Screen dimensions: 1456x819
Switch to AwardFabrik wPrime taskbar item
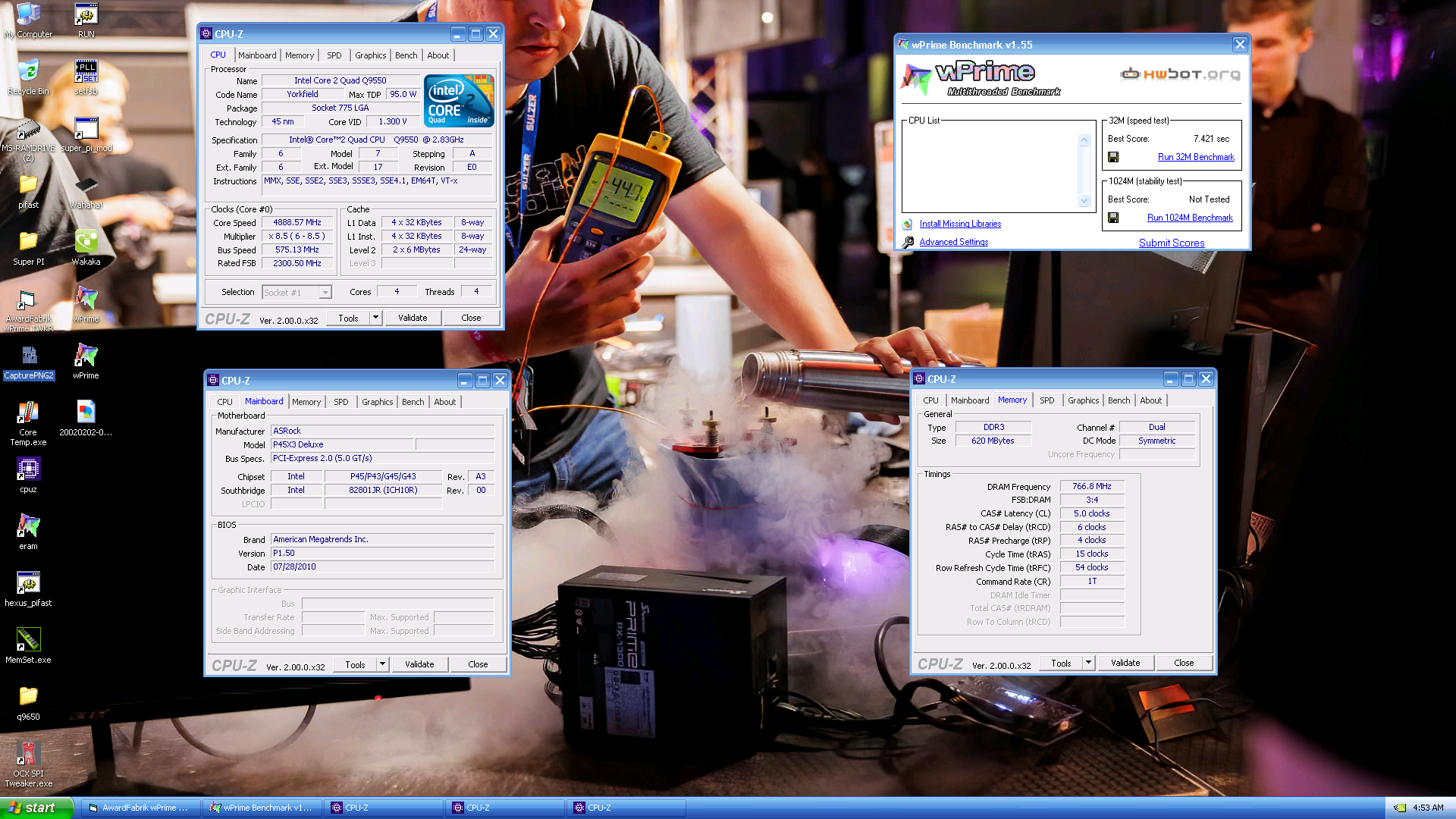(x=140, y=808)
